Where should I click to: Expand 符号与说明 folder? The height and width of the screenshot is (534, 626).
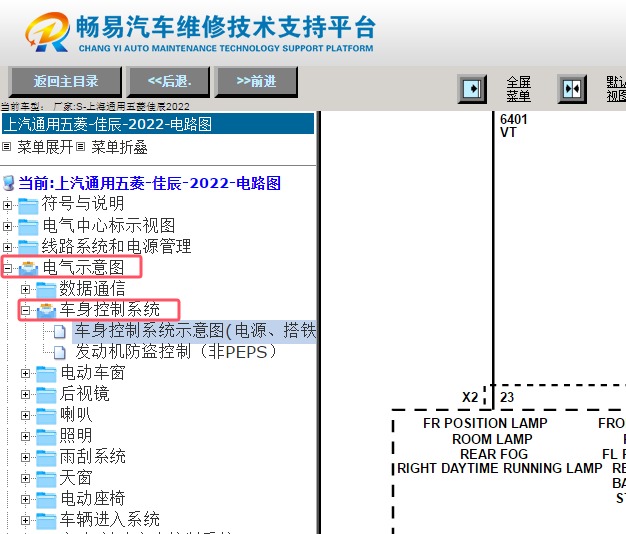[7, 206]
